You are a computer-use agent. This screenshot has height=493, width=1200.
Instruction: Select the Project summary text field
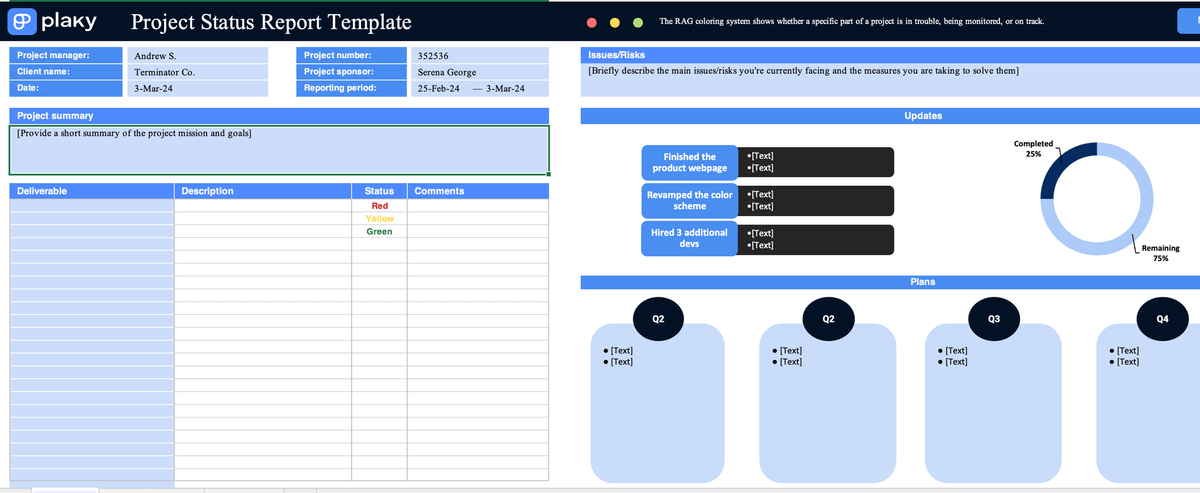[x=279, y=150]
